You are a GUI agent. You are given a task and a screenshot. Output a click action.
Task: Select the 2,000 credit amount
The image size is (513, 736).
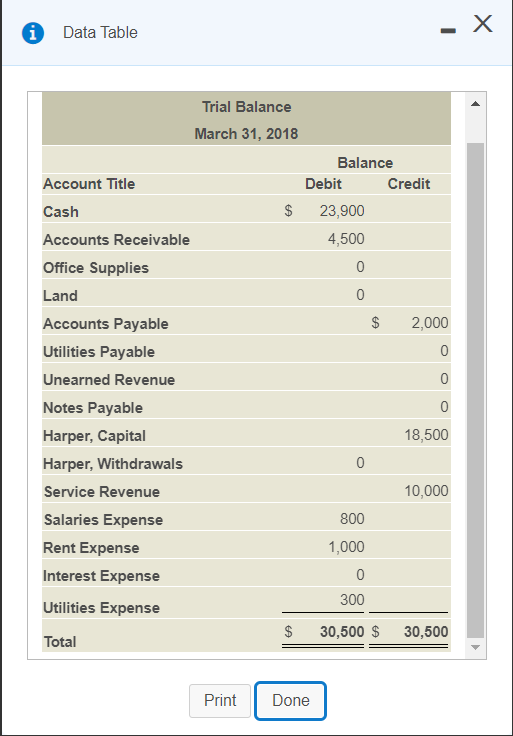pyautogui.click(x=429, y=323)
